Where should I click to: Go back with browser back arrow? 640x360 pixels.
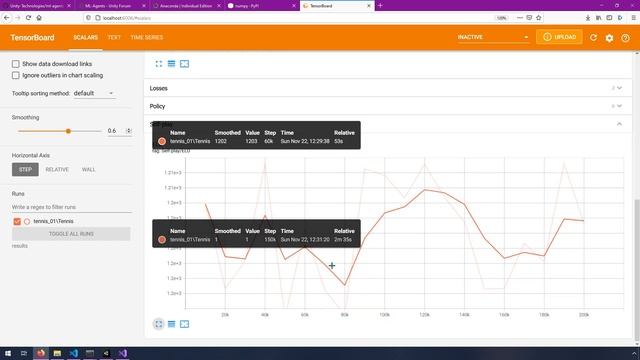pos(7,18)
